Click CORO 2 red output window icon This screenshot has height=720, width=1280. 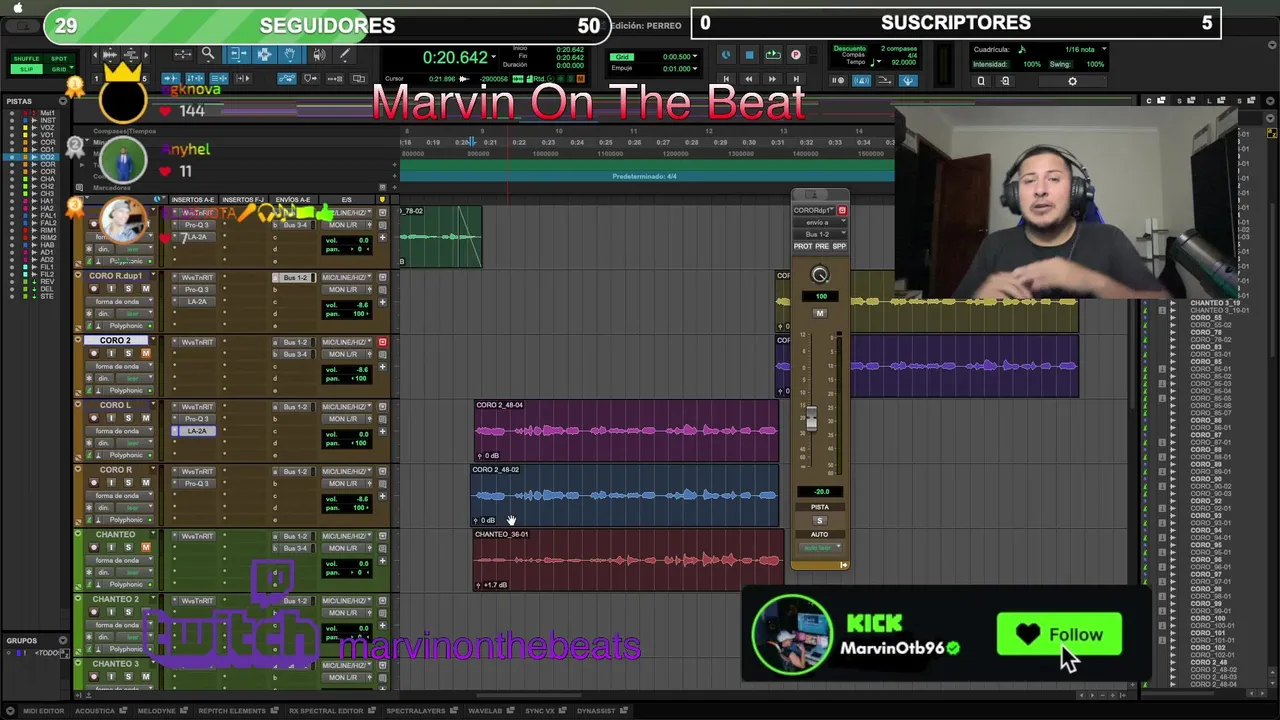point(382,342)
